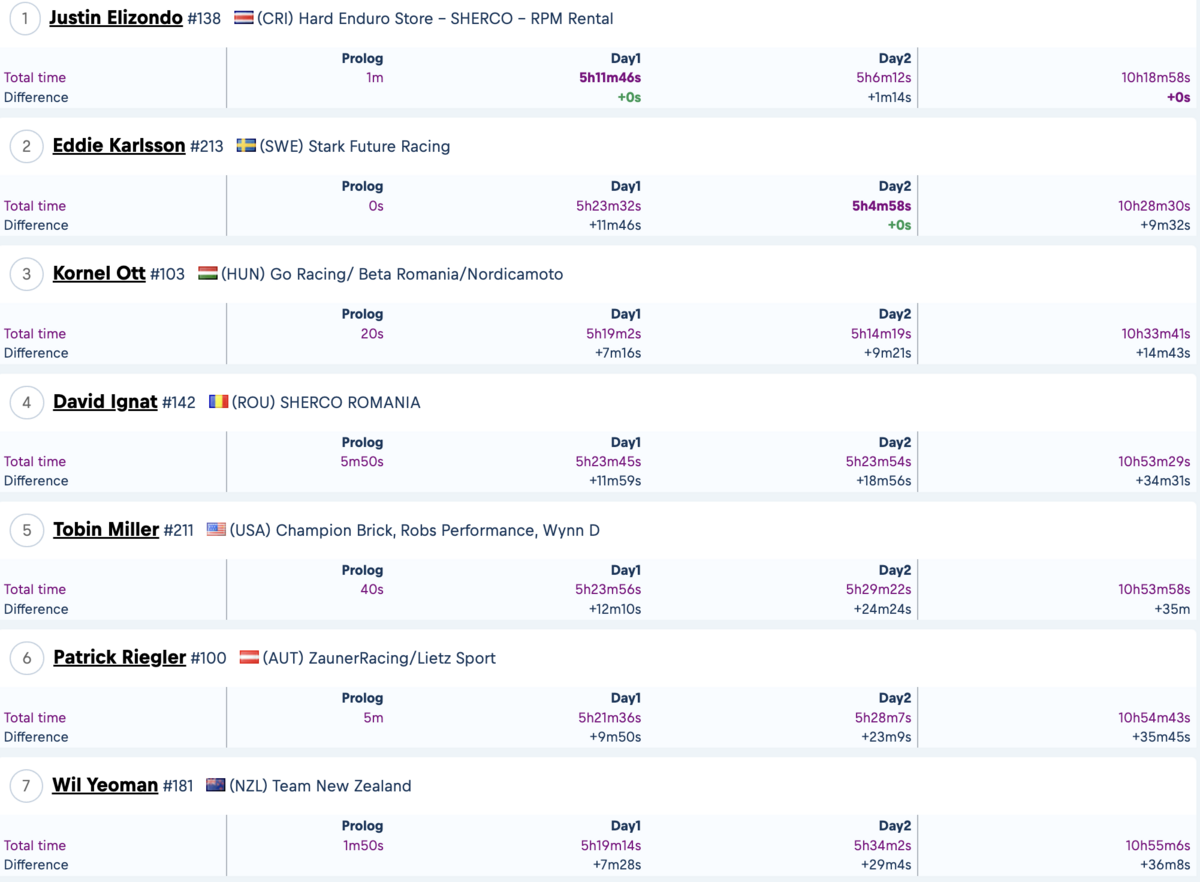Open Tobin Miller's rider profile
This screenshot has height=882, width=1200.
point(106,530)
